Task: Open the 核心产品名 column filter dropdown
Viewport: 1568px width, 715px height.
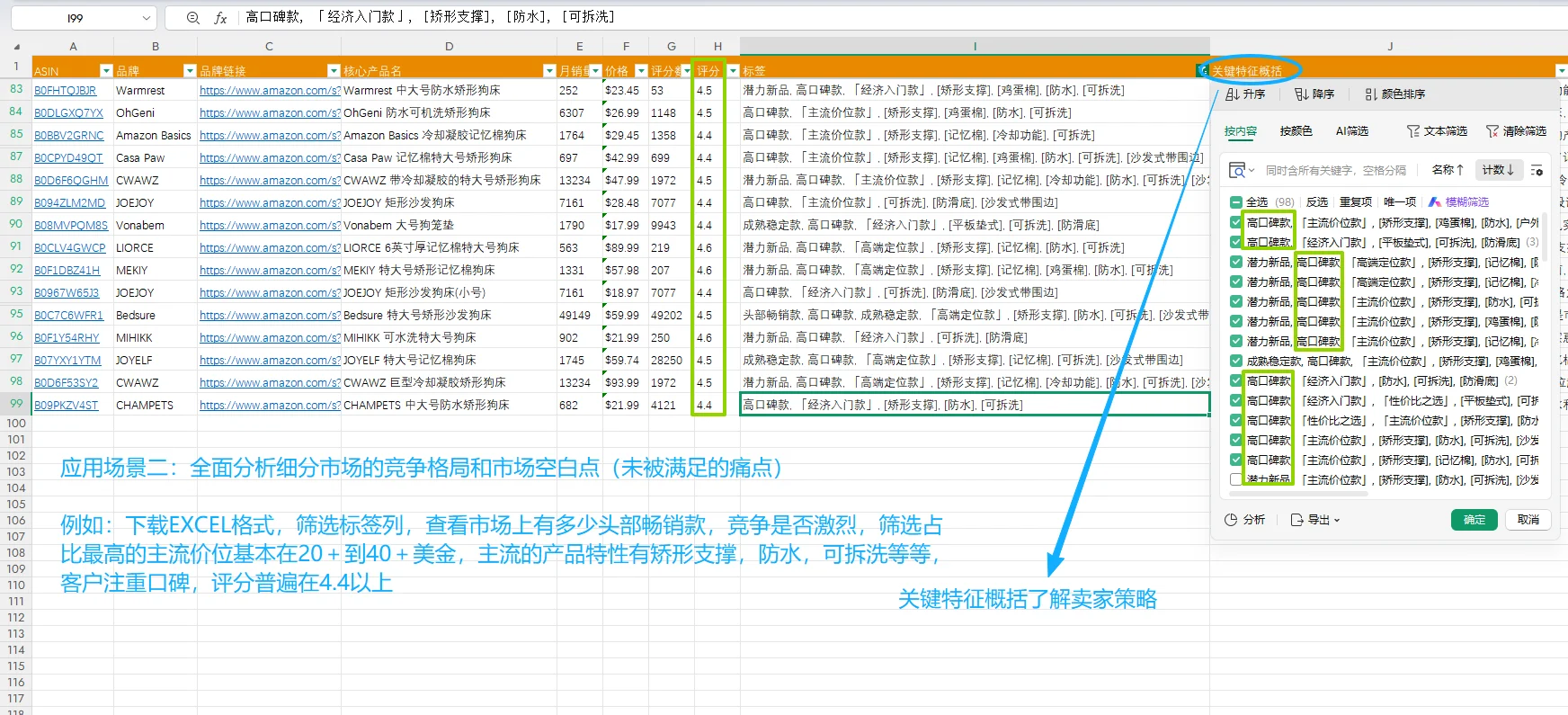Action: click(549, 71)
